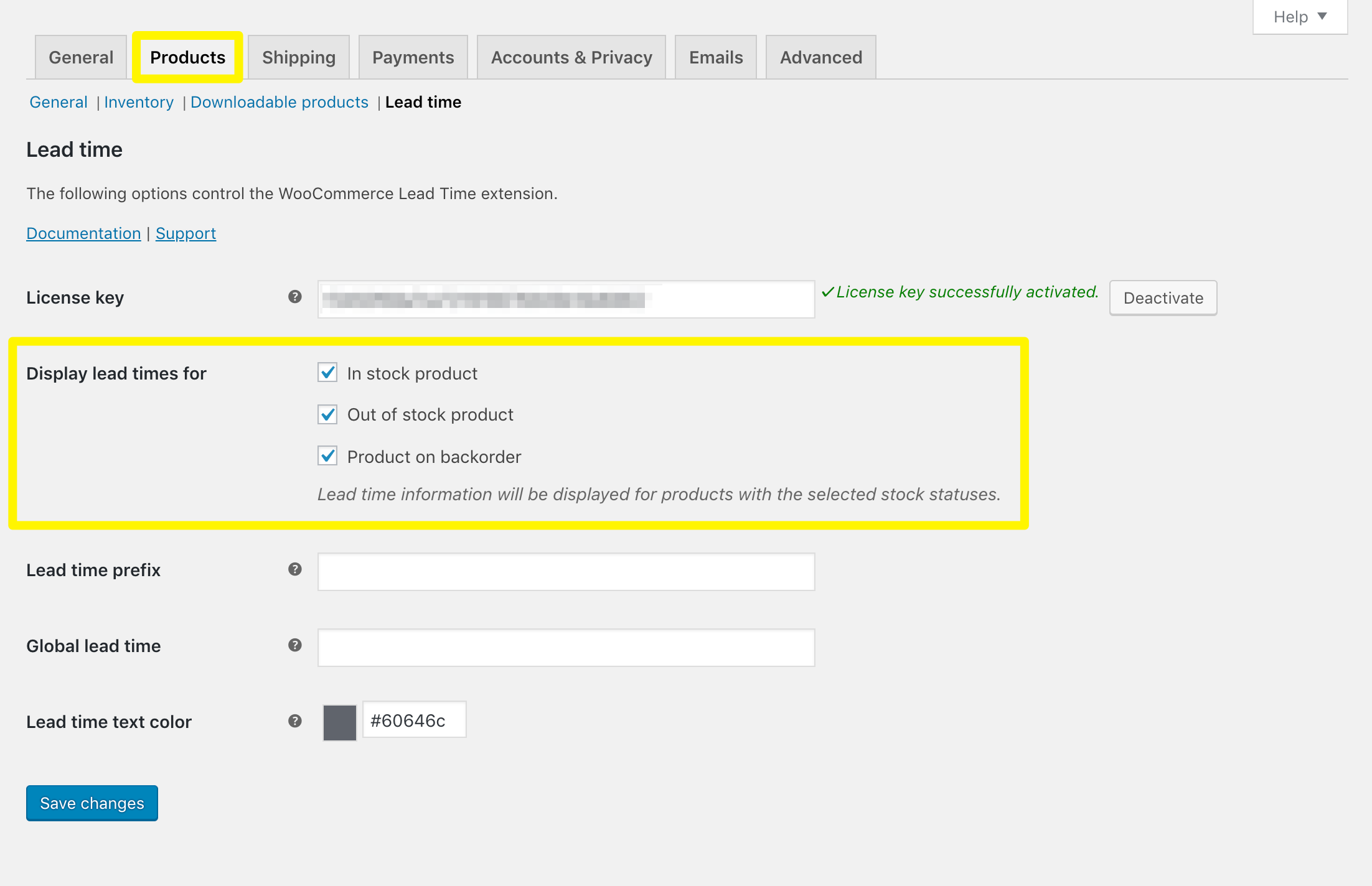Open the General products subsection link
The width and height of the screenshot is (1372, 886).
59,102
